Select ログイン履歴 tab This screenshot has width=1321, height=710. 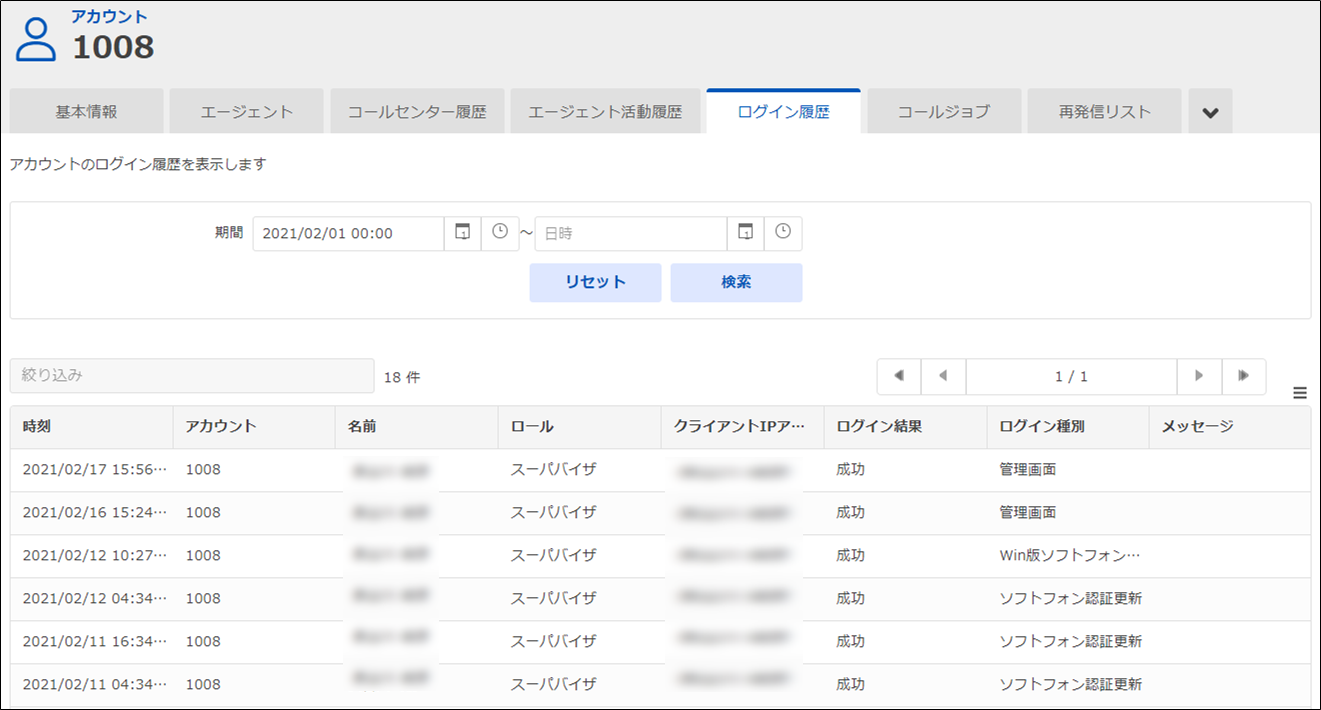[x=783, y=112]
